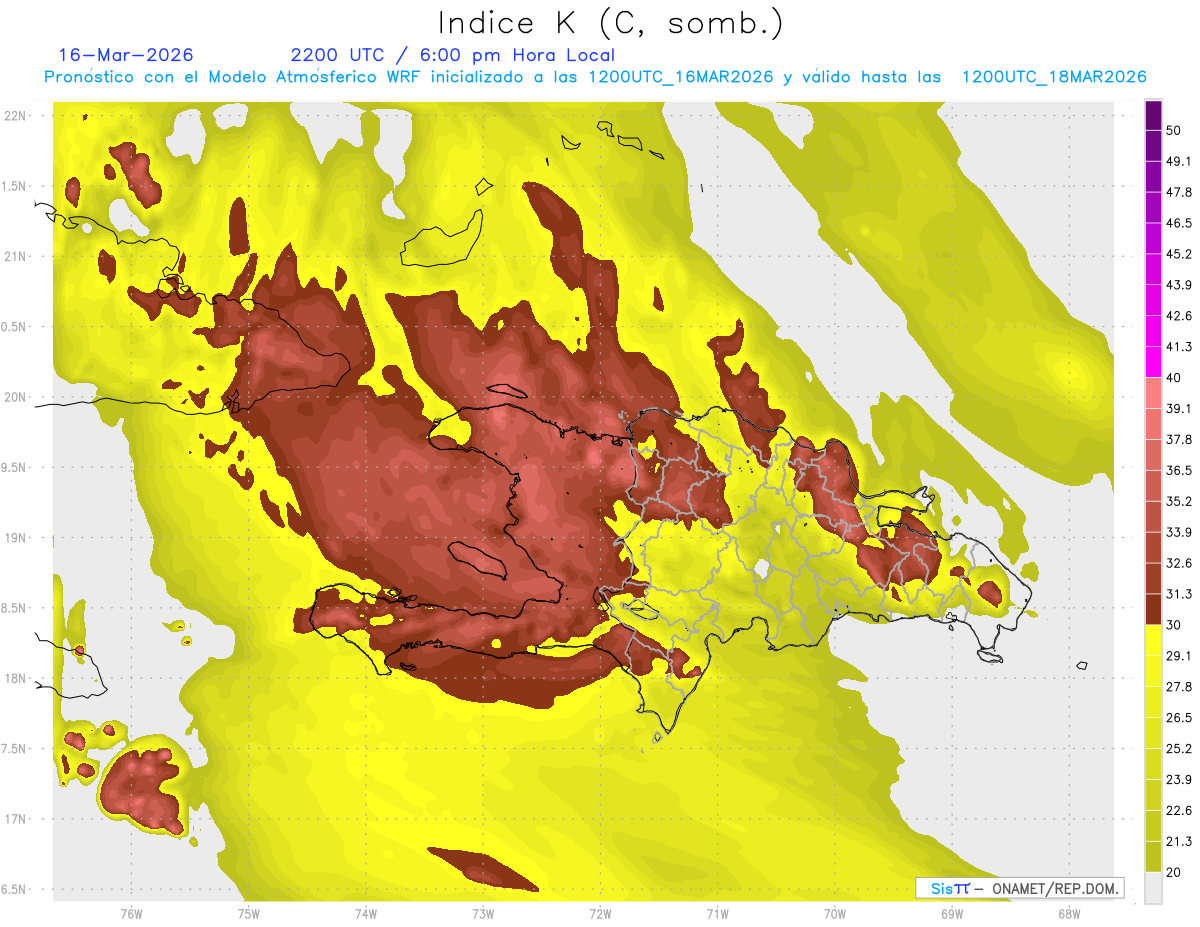Viewport: 1200px width, 927px height.
Task: Click the '22N' latitude axis label
Action: pos(16,116)
